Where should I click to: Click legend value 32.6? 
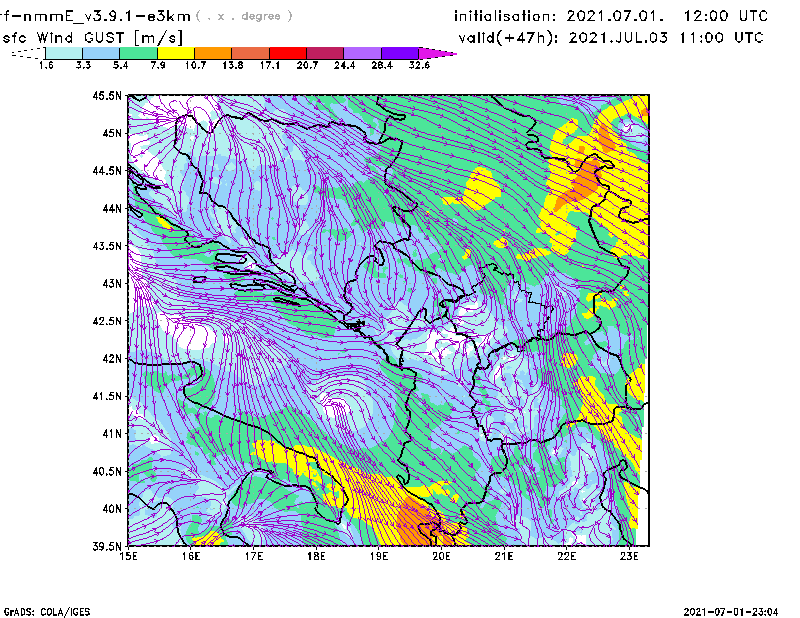pos(419,65)
